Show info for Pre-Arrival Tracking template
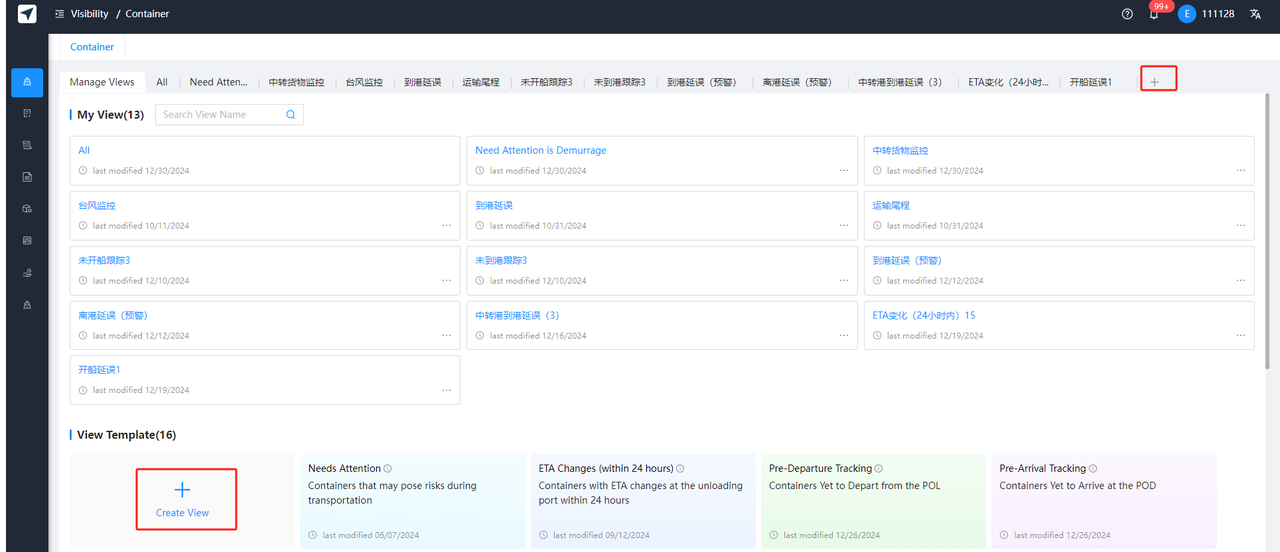This screenshot has height=552, width=1280. [x=1093, y=468]
